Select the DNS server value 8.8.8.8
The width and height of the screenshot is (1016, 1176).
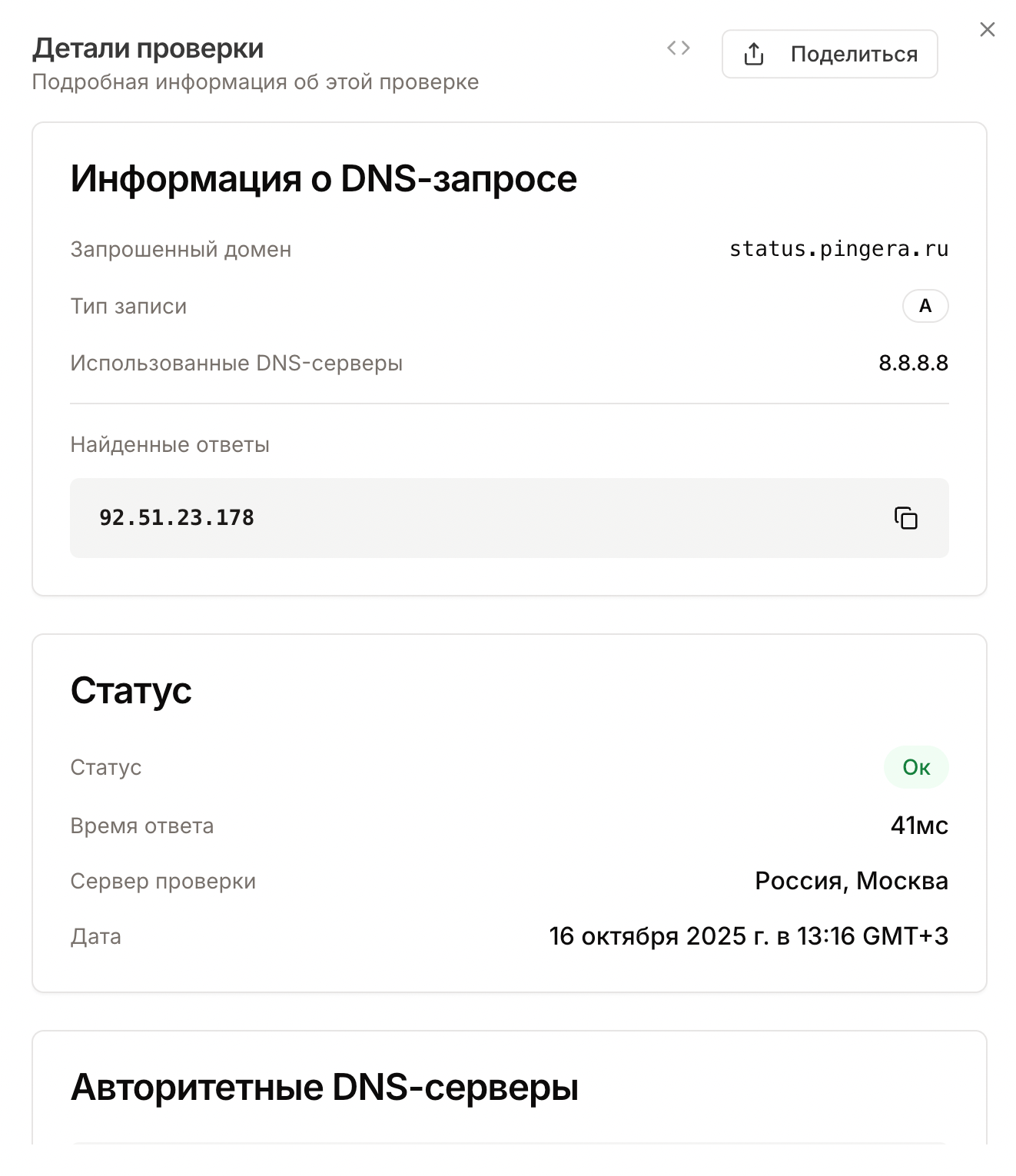[914, 363]
